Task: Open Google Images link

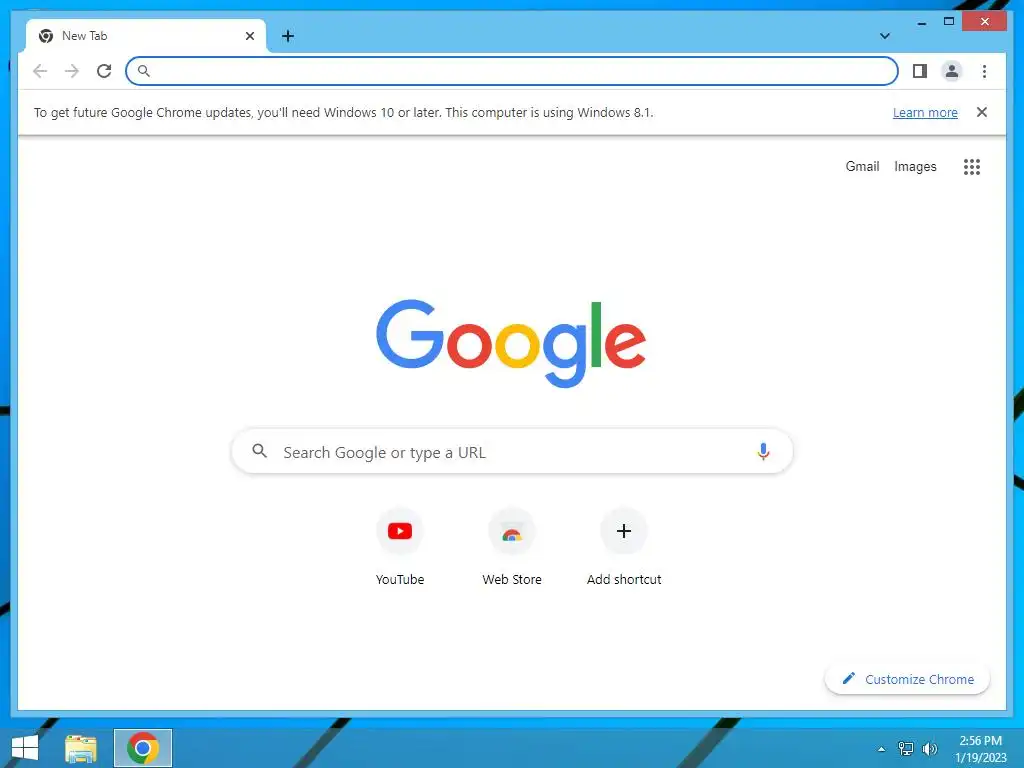Action: pyautogui.click(x=915, y=167)
